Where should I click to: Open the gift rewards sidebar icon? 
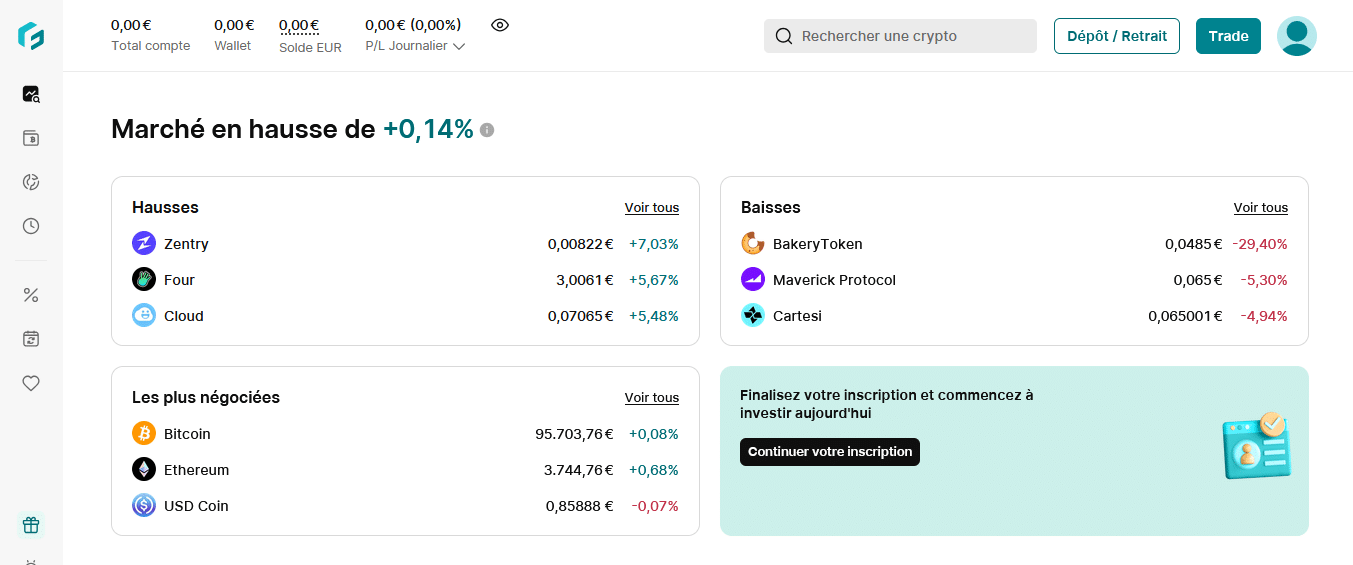pyautogui.click(x=31, y=525)
